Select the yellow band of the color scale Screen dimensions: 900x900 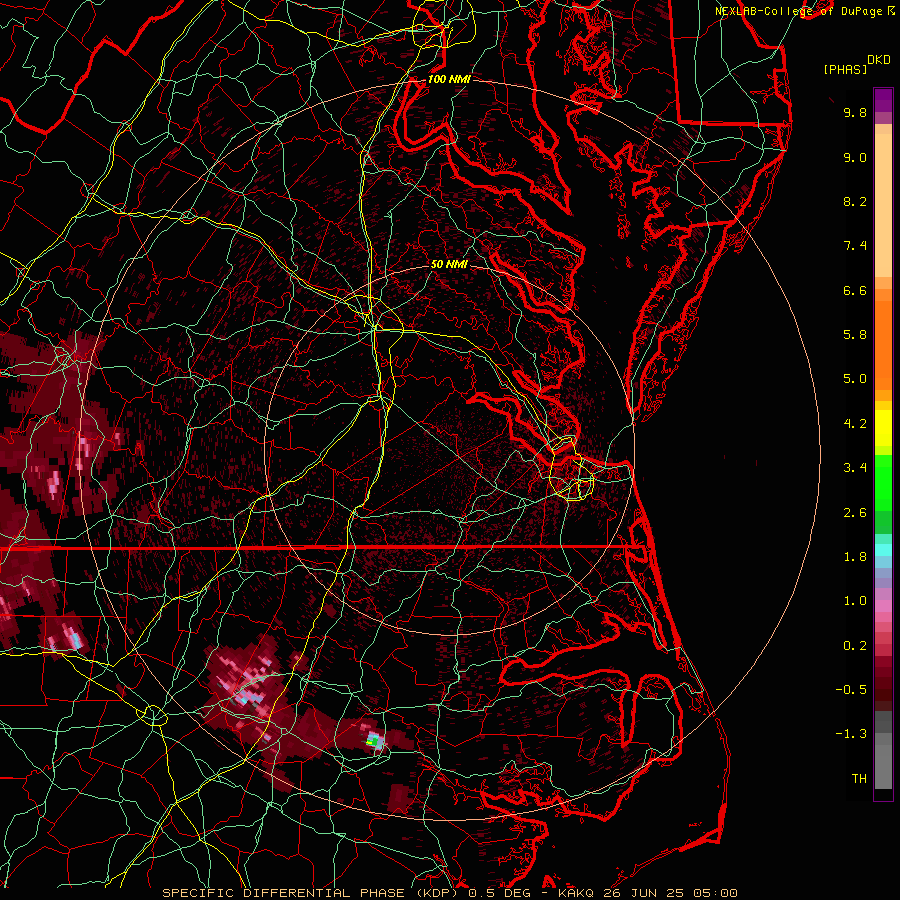(x=883, y=428)
